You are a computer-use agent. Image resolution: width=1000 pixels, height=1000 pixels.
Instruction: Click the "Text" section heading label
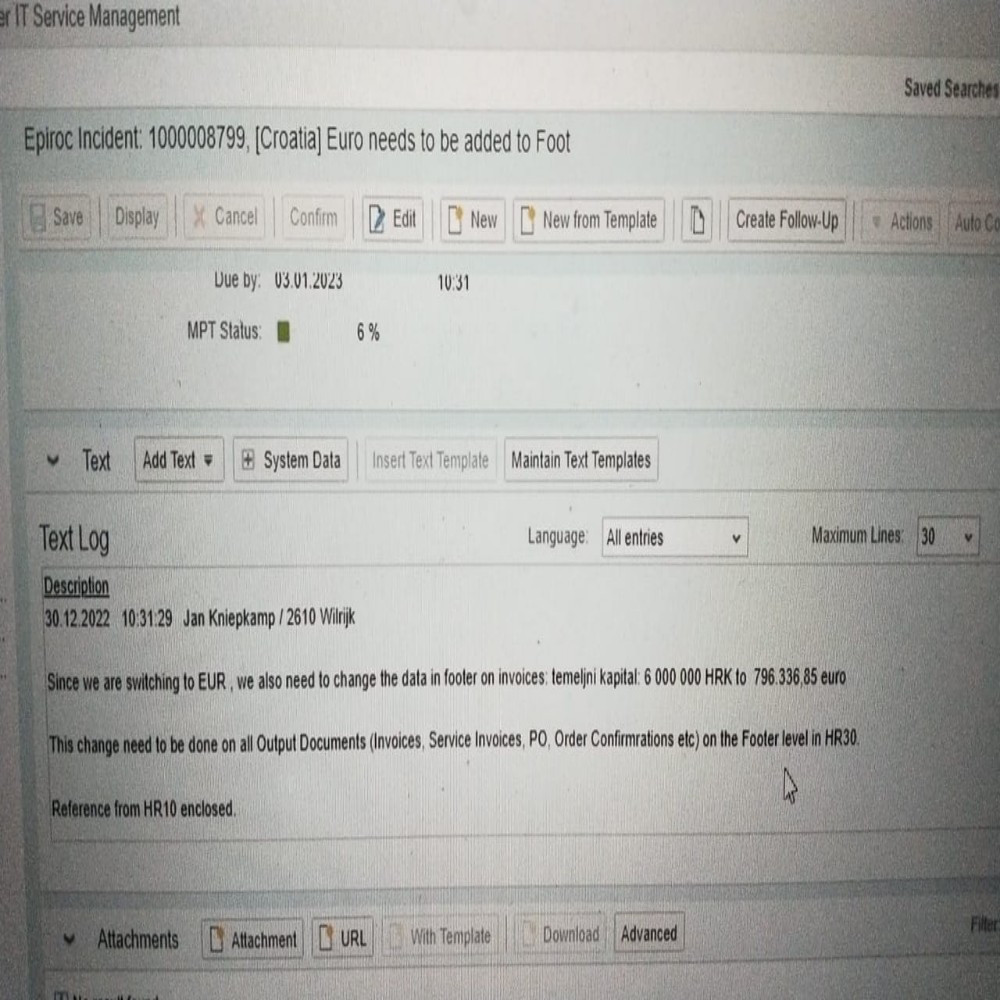(x=96, y=460)
